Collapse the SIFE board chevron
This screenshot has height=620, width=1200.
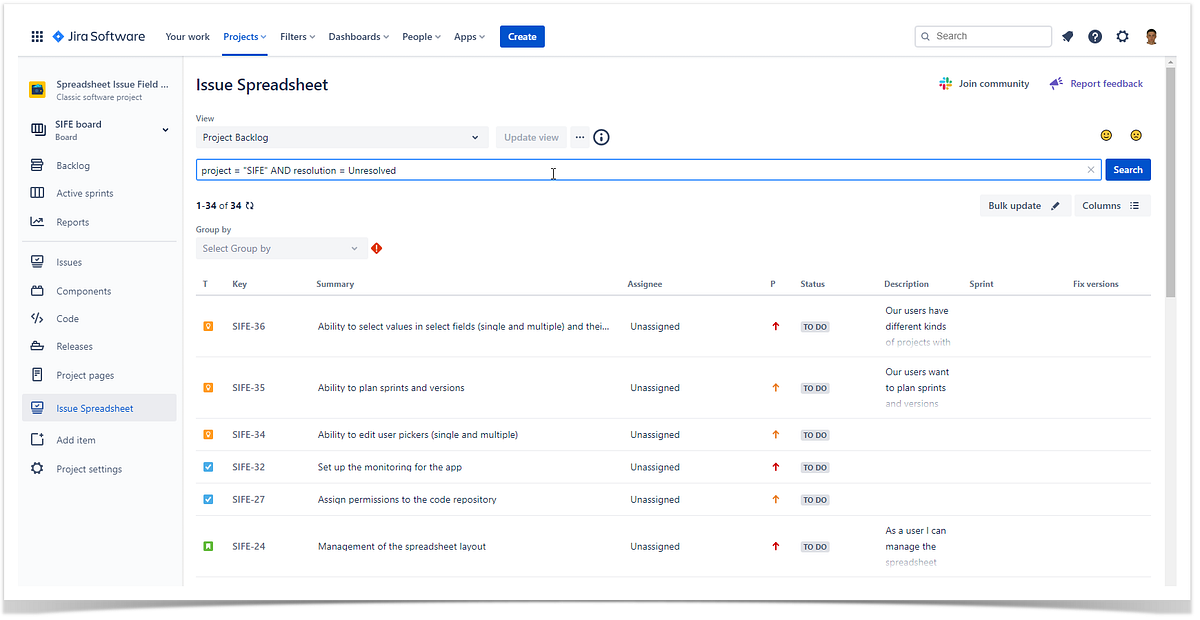click(165, 129)
